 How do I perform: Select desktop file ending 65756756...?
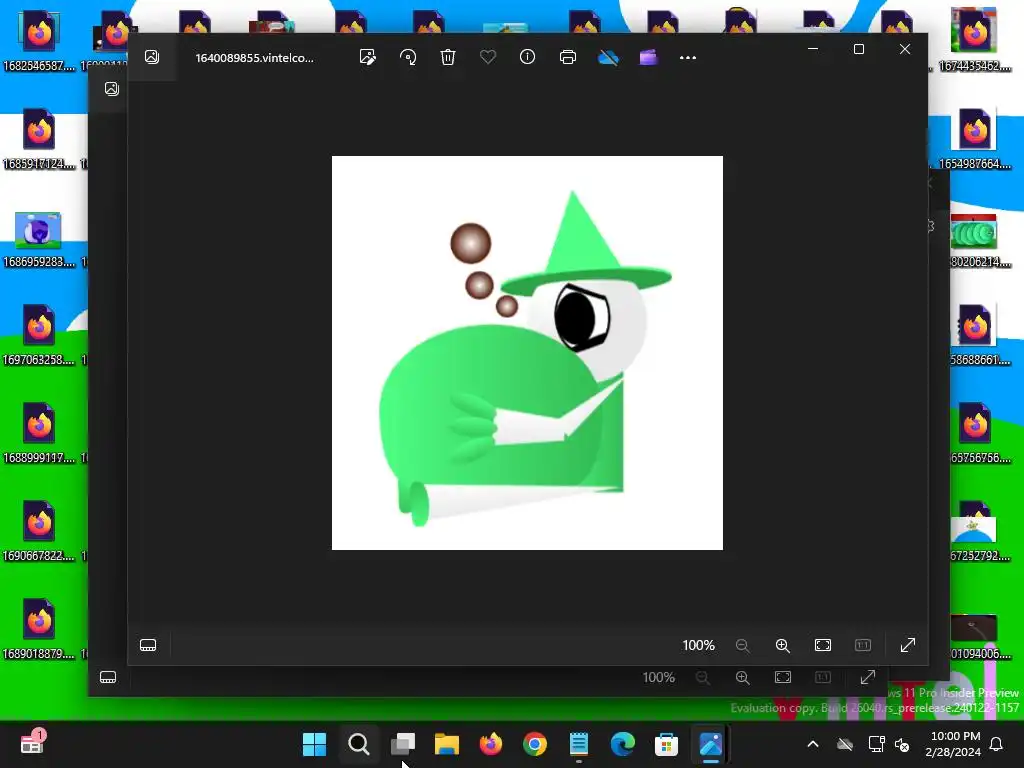click(980, 433)
